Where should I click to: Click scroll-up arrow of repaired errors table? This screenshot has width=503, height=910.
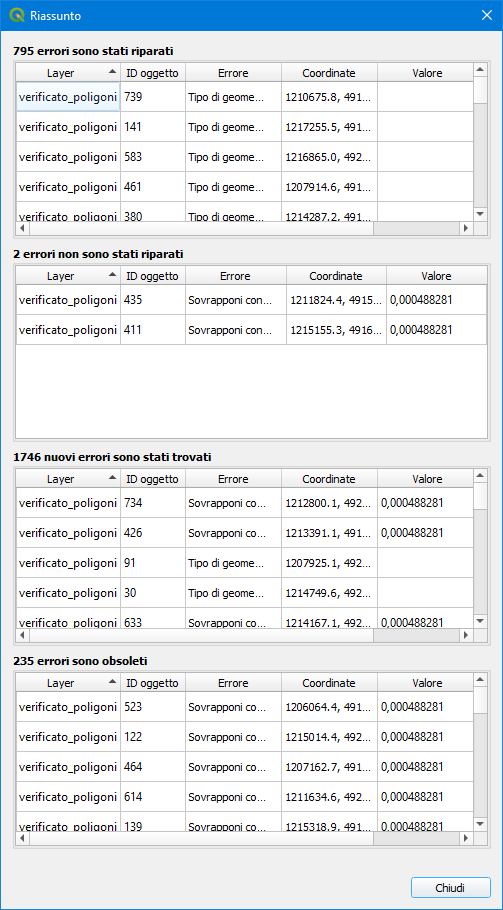tap(480, 70)
